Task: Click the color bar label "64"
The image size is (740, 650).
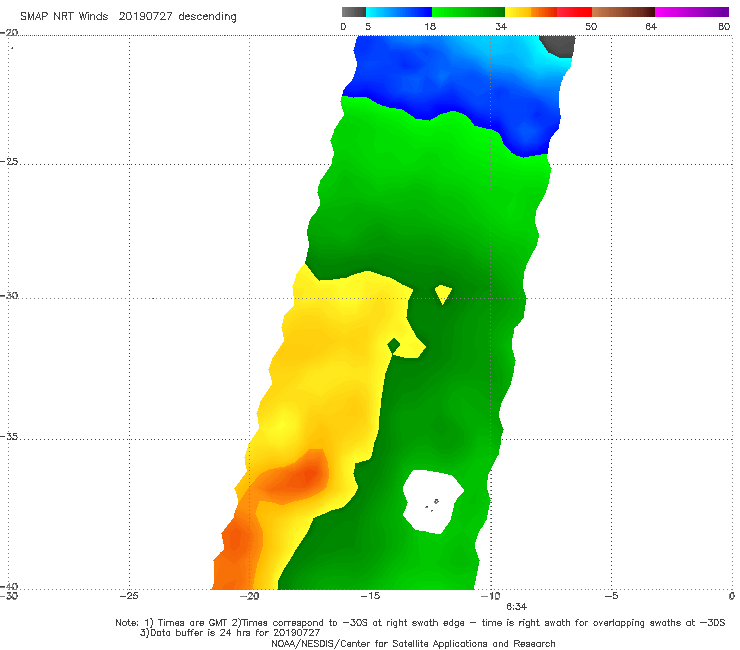Action: 651,27
